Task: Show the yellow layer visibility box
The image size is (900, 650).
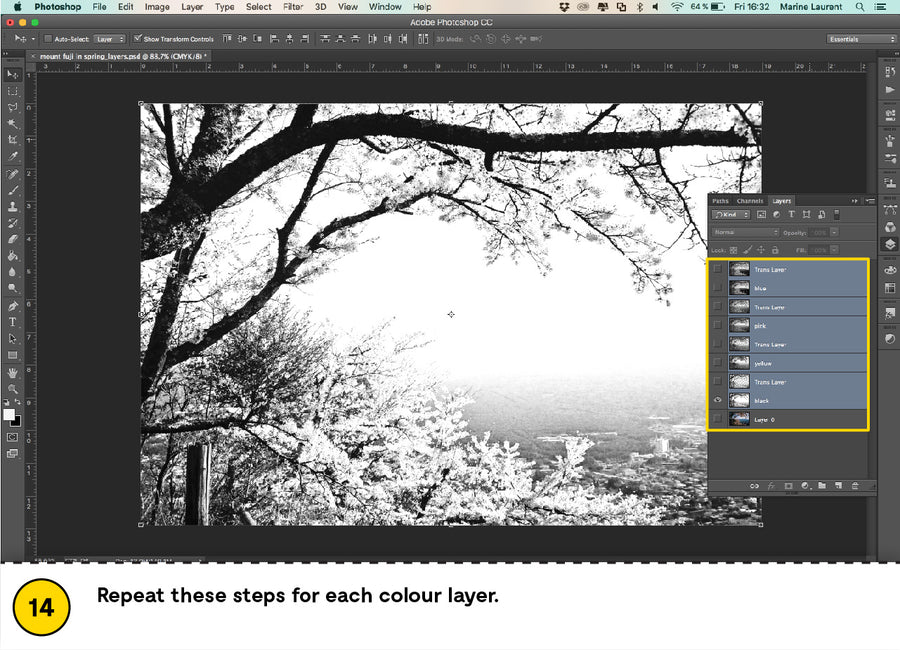Action: [717, 363]
